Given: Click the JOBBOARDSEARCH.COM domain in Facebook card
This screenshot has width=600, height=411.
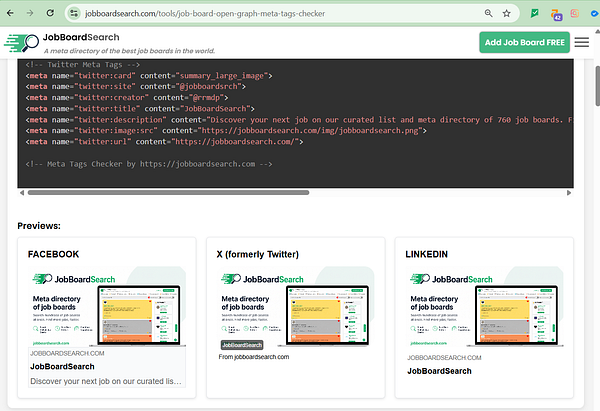Looking at the screenshot, I should (x=67, y=353).
